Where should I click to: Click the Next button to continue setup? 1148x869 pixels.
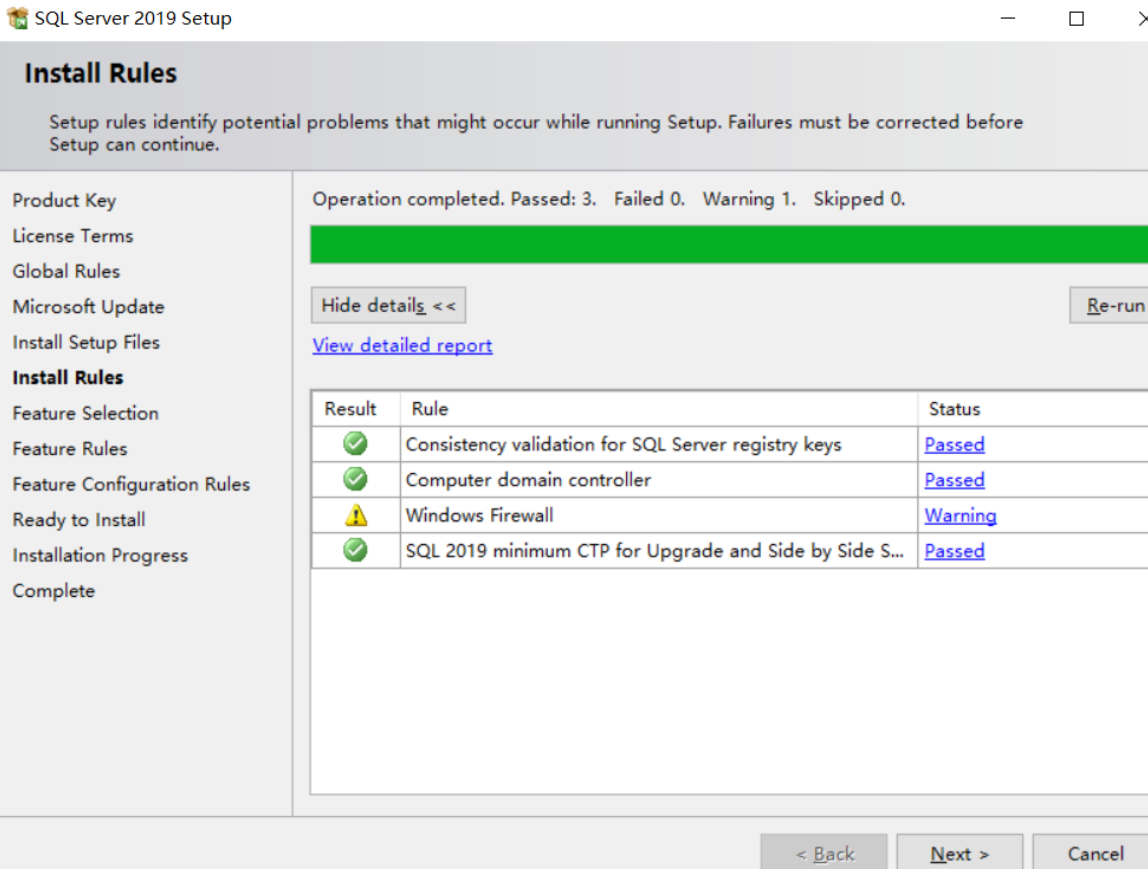(x=958, y=853)
